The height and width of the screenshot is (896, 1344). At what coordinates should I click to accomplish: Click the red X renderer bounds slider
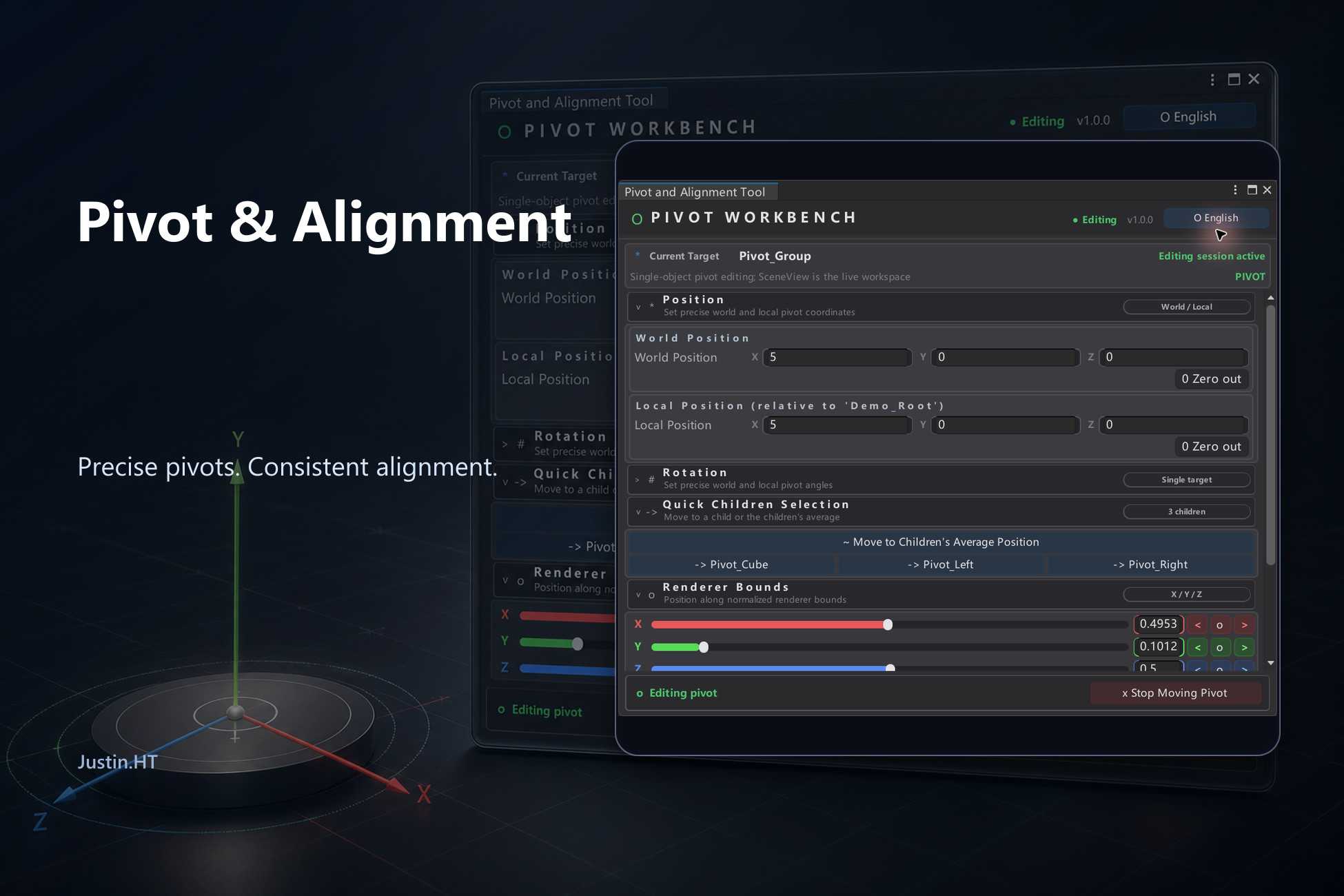[x=889, y=624]
